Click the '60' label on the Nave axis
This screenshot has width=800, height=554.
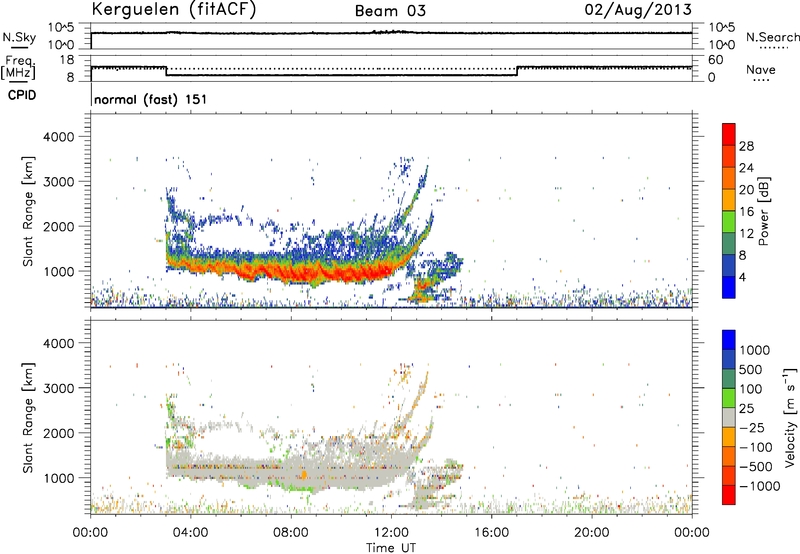(x=716, y=60)
